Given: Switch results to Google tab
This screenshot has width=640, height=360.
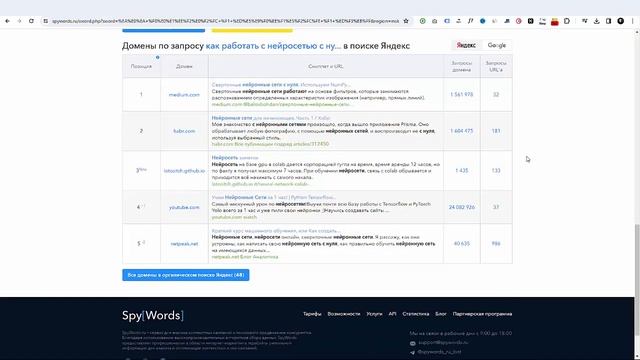Looking at the screenshot, I should [x=497, y=45].
